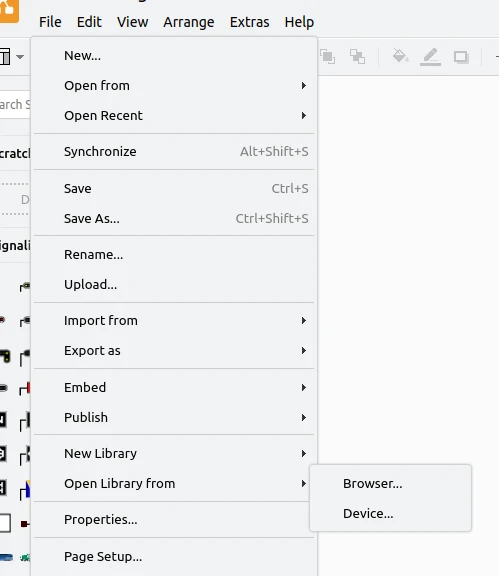Open the view layout dropdown in toolbar

click(12, 57)
